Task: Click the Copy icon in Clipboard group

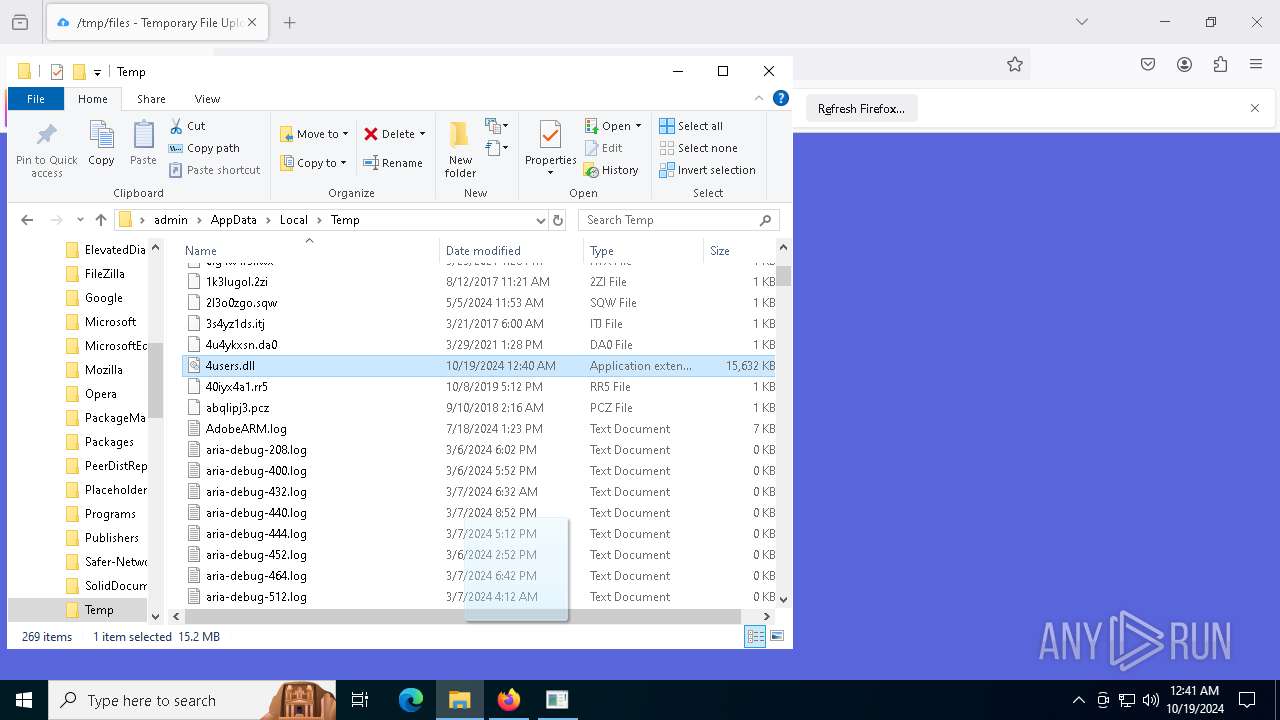Action: pyautogui.click(x=101, y=135)
